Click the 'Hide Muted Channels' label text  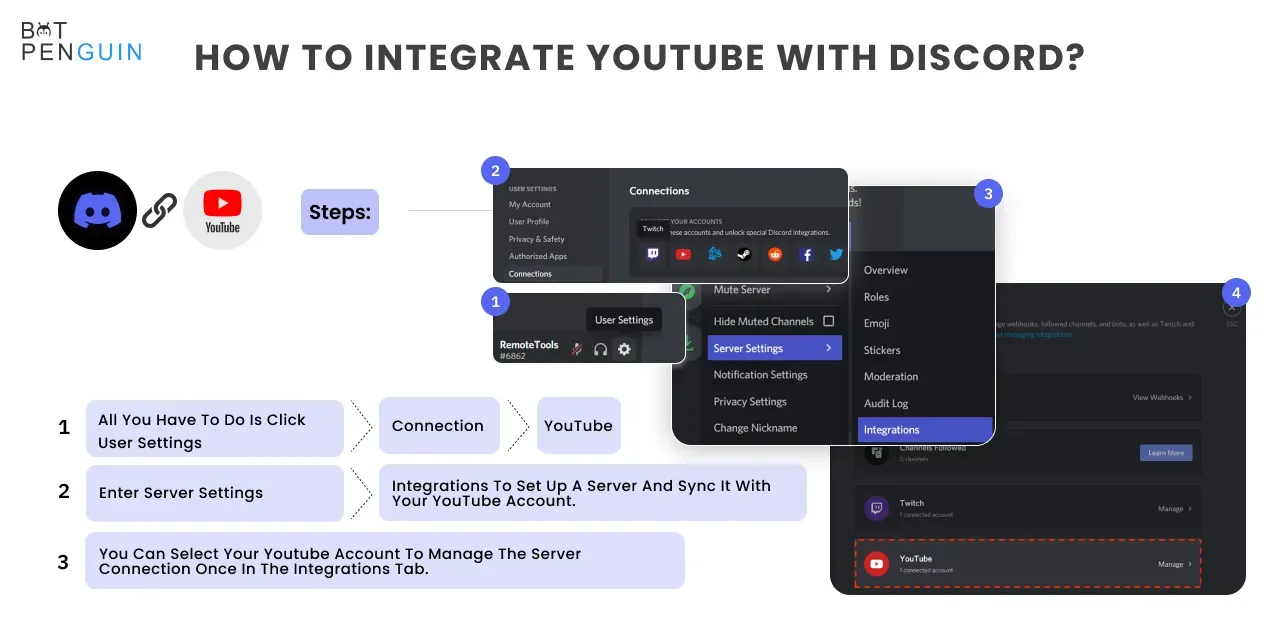coord(764,321)
